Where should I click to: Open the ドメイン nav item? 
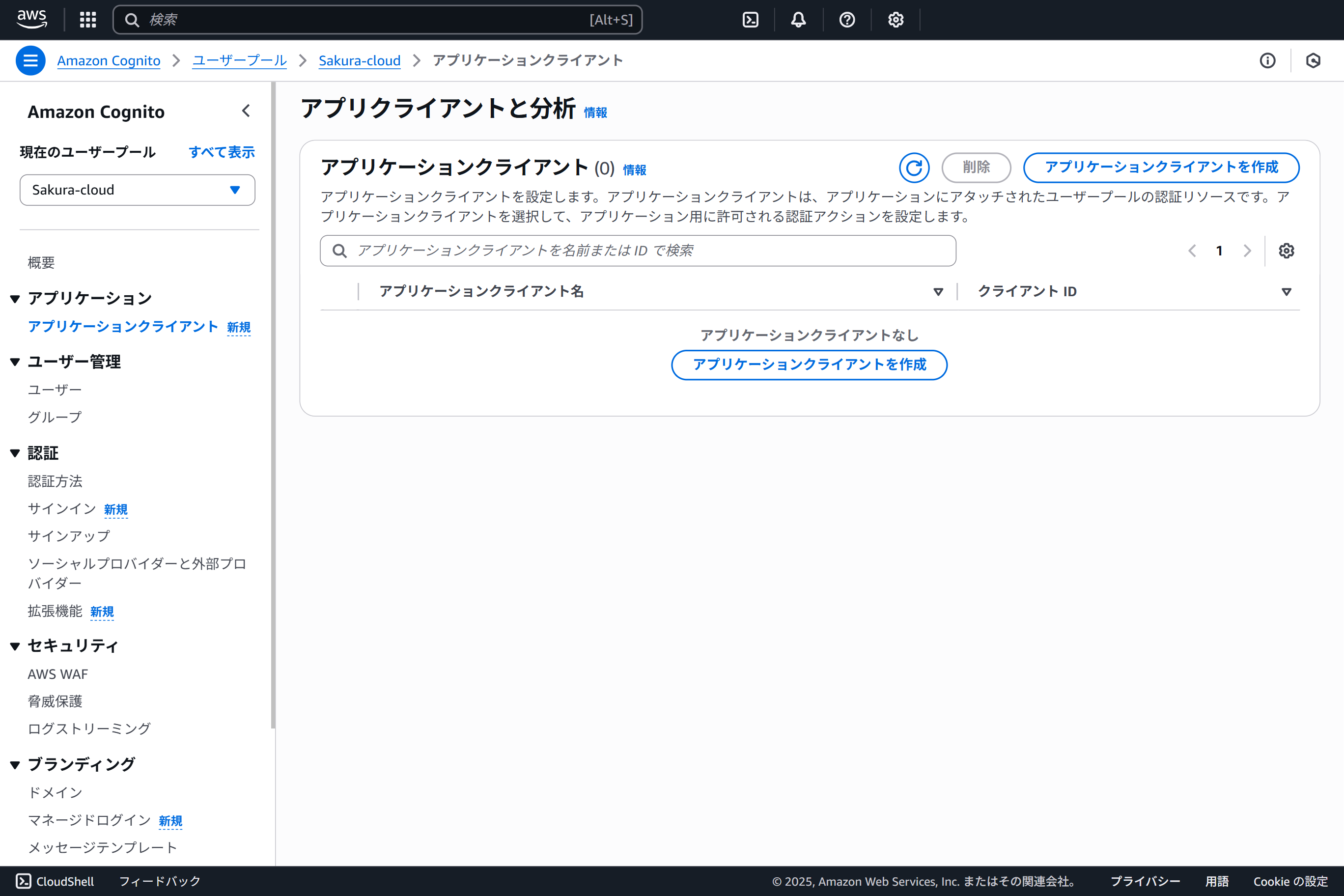(55, 792)
